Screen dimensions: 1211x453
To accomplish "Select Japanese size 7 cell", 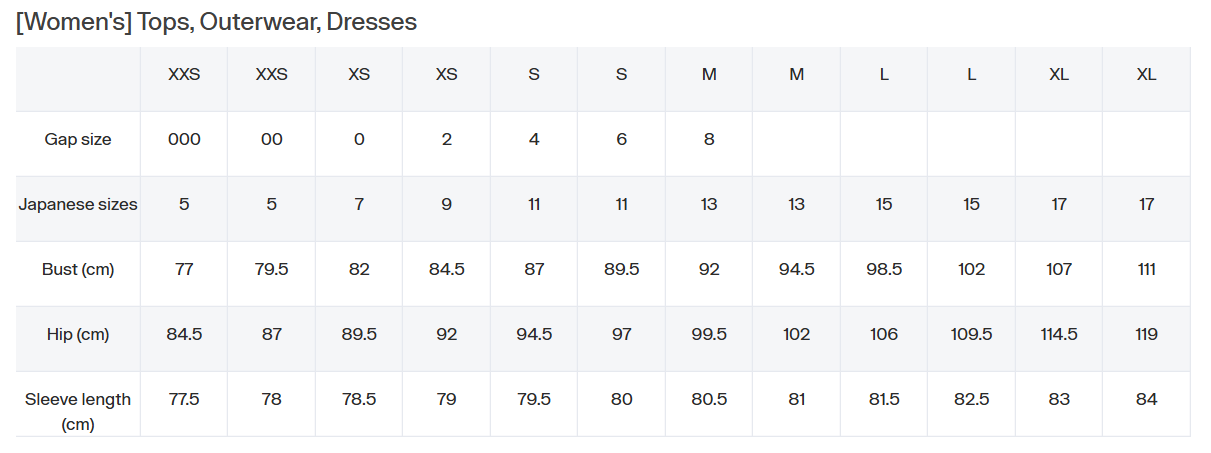I will click(x=359, y=205).
